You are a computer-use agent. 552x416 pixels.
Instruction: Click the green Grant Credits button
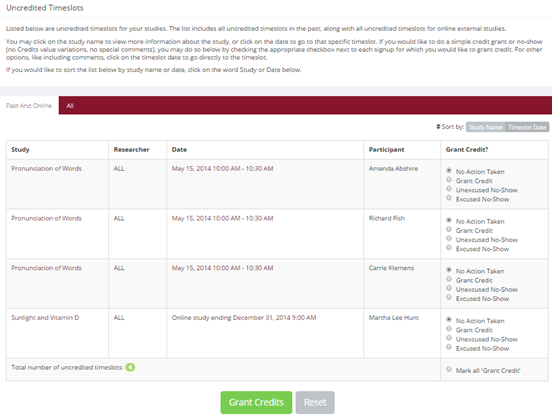(x=256, y=402)
